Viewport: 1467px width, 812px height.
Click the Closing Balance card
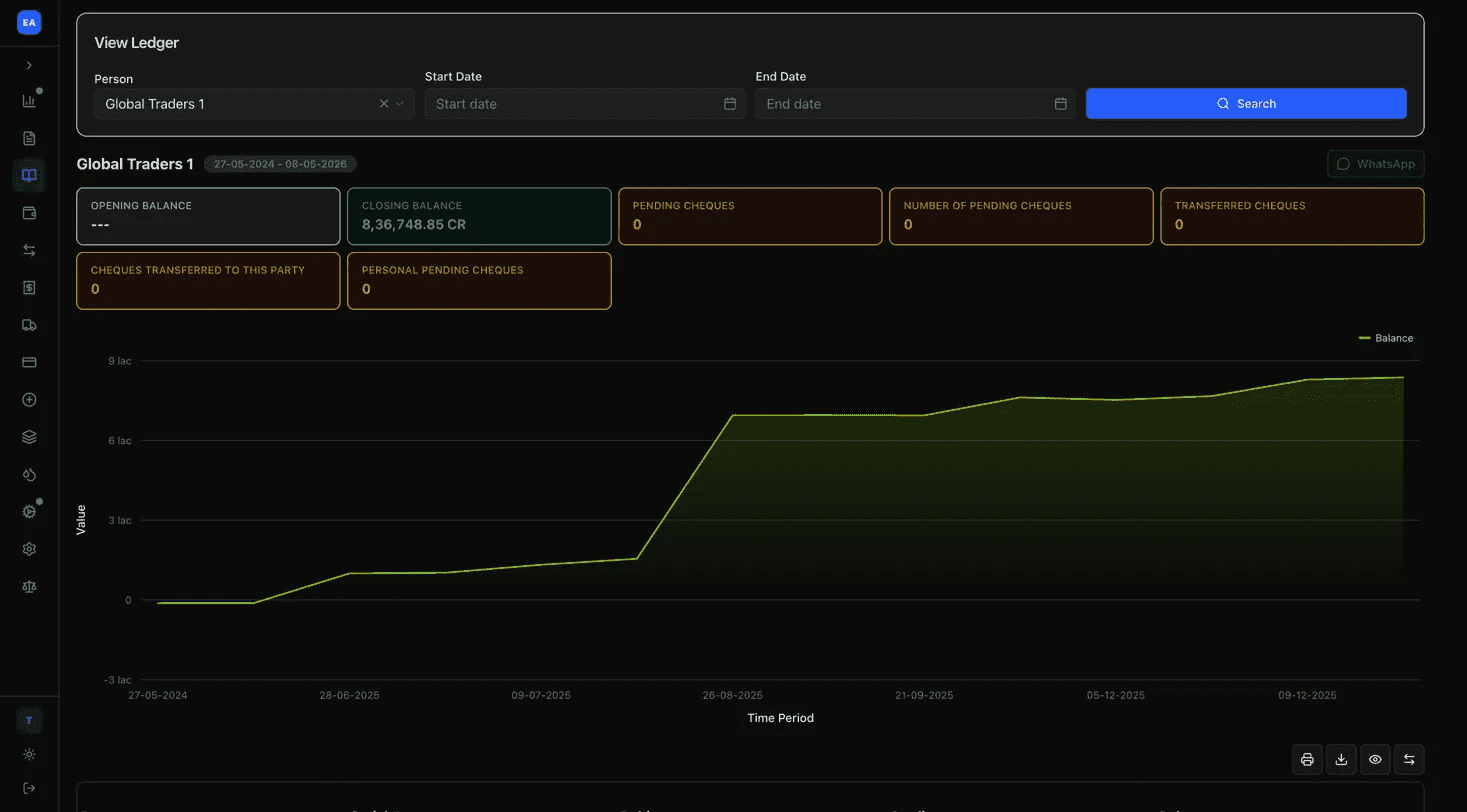click(479, 216)
